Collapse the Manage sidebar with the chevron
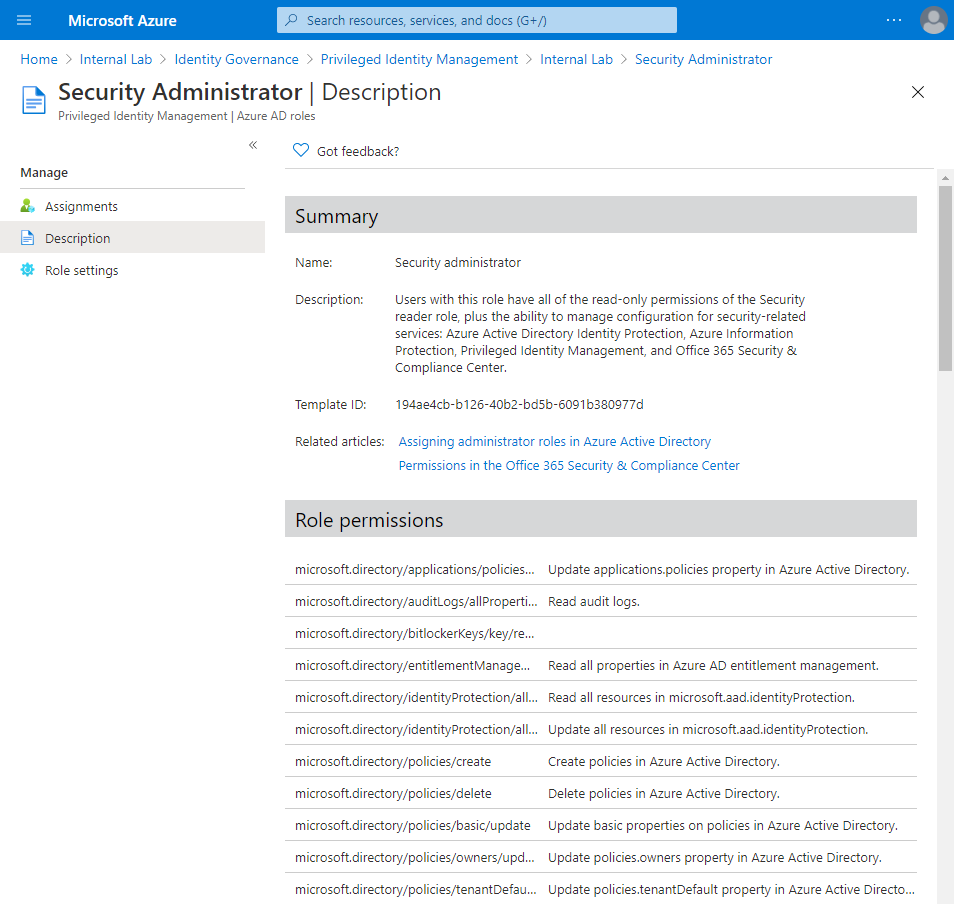Image resolution: width=954 pixels, height=904 pixels. click(x=253, y=145)
